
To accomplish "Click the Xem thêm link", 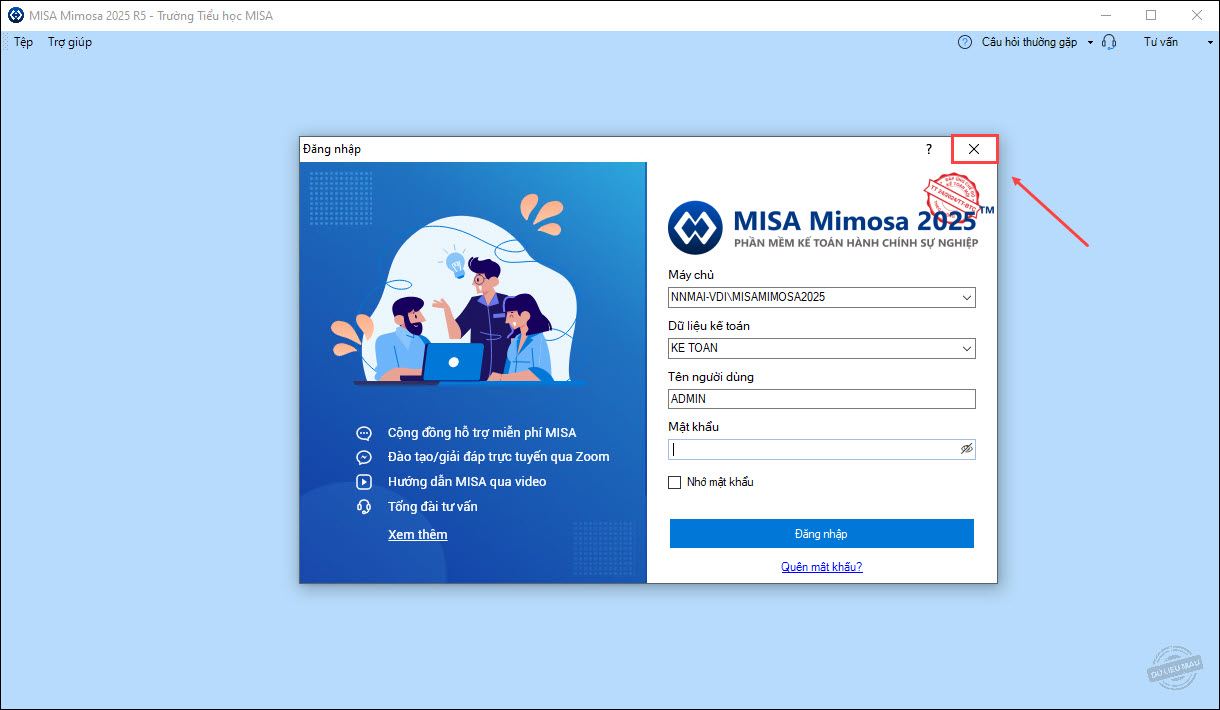I will (x=418, y=535).
